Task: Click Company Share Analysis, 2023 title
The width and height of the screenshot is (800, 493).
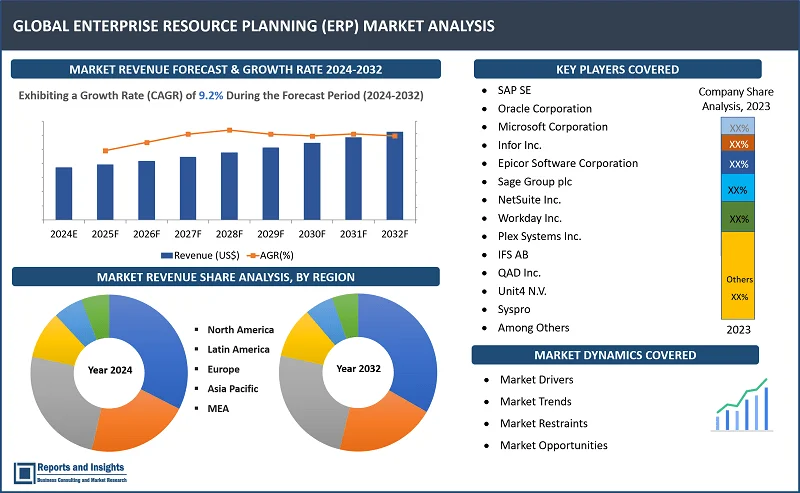Action: click(x=736, y=99)
